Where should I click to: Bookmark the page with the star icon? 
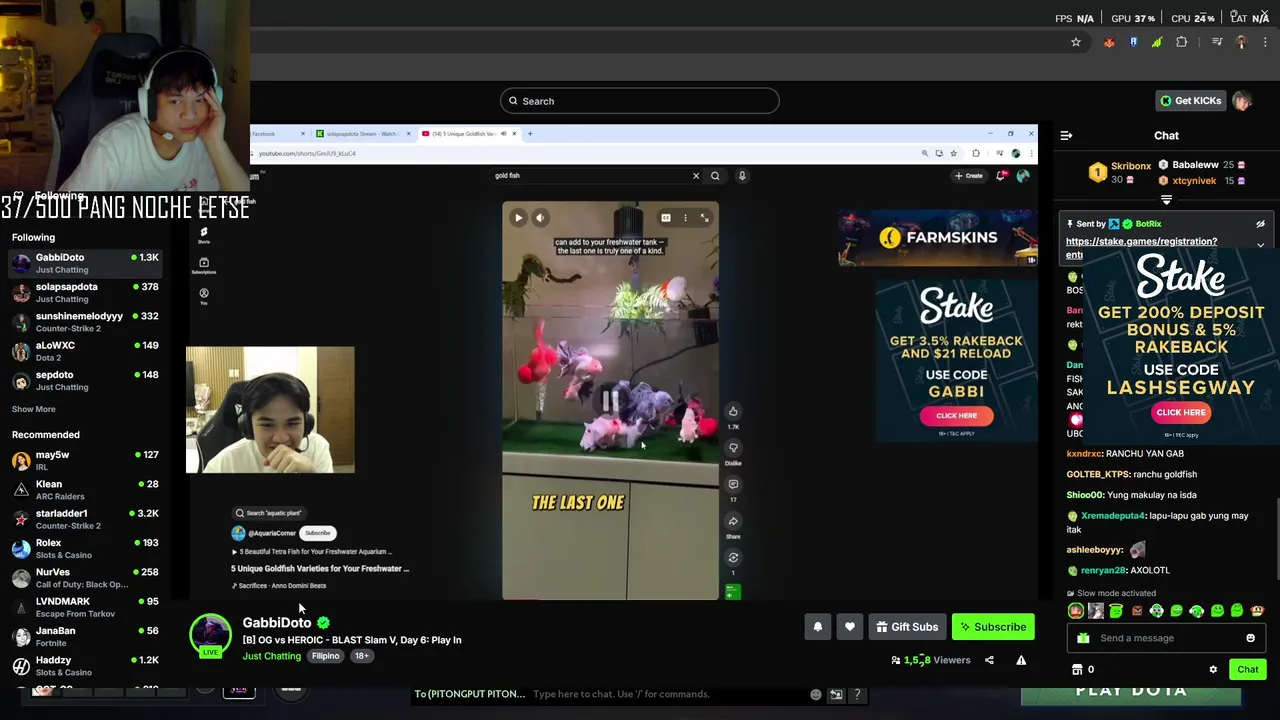click(1076, 42)
